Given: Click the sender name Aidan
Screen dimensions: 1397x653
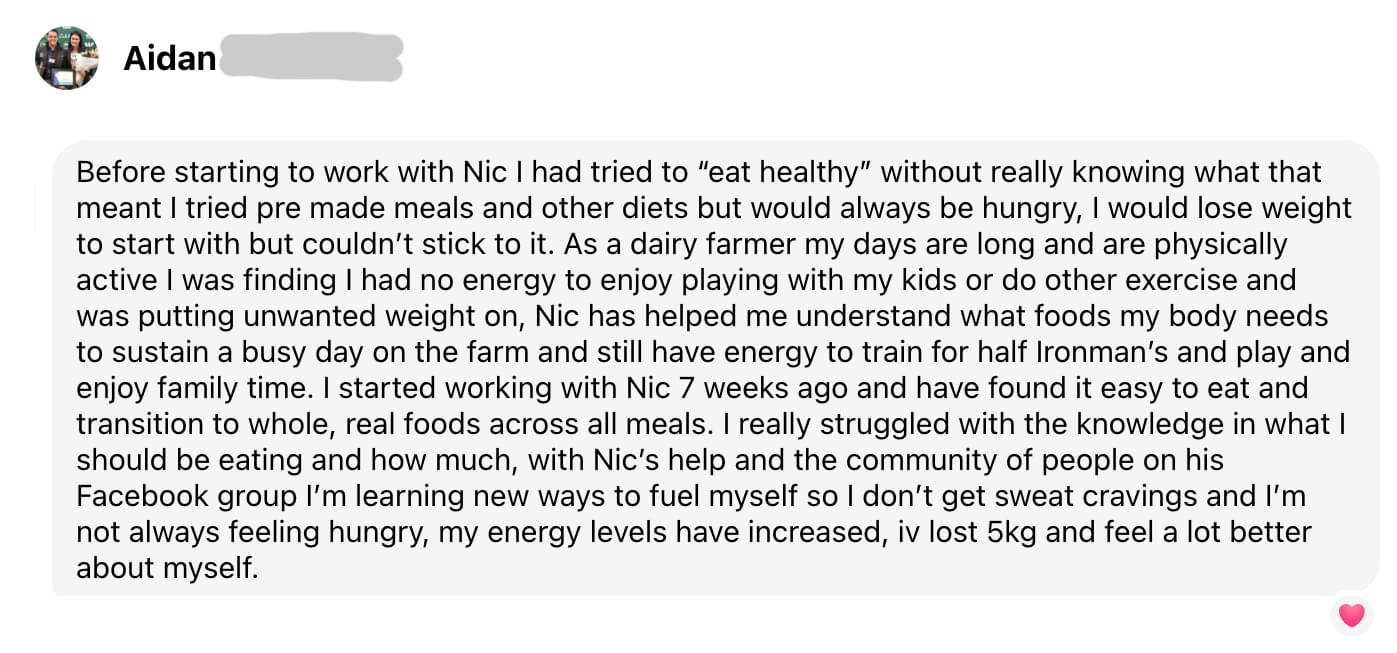Looking at the screenshot, I should pyautogui.click(x=169, y=59).
